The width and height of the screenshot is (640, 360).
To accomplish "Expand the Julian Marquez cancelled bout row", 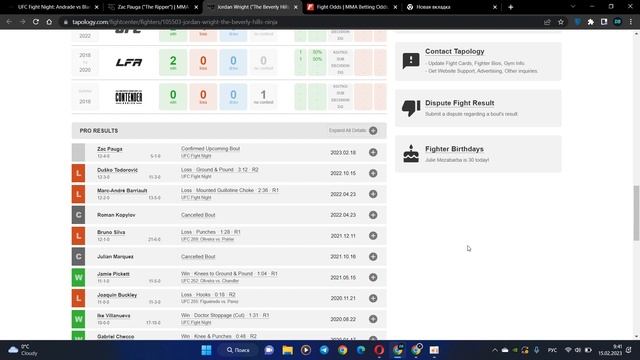I will [x=373, y=256].
